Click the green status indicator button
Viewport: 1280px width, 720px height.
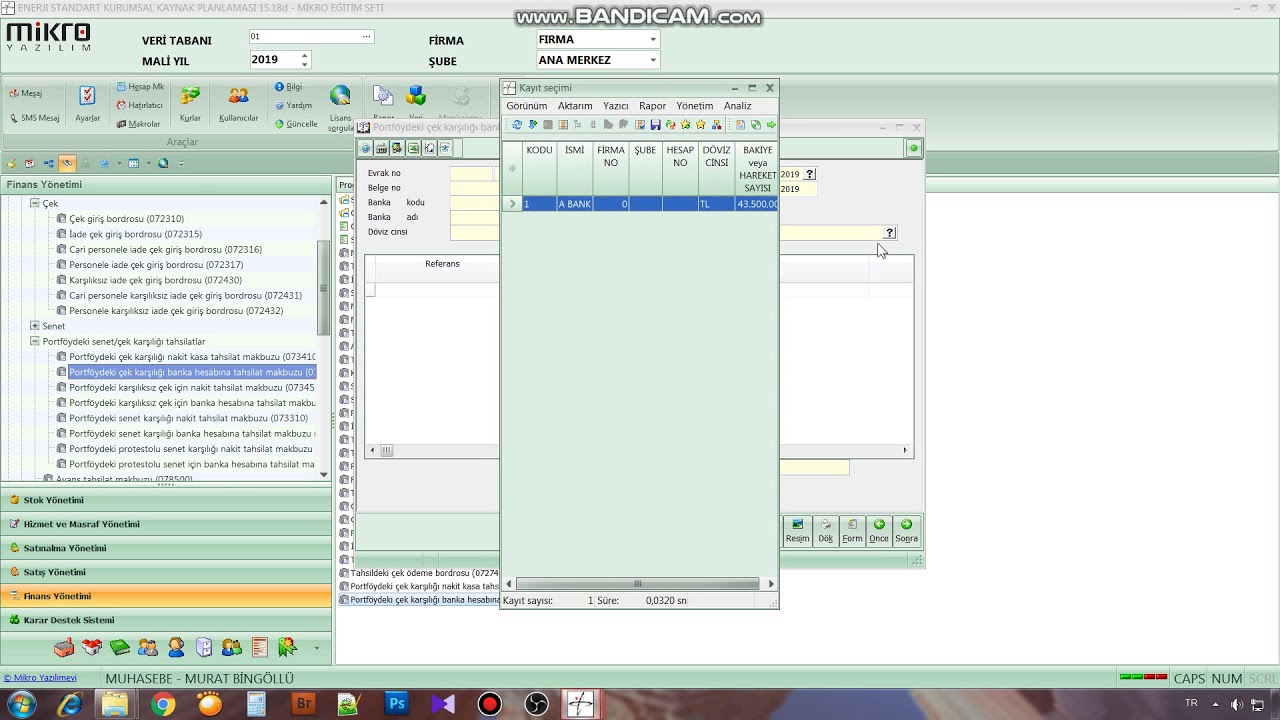(913, 148)
